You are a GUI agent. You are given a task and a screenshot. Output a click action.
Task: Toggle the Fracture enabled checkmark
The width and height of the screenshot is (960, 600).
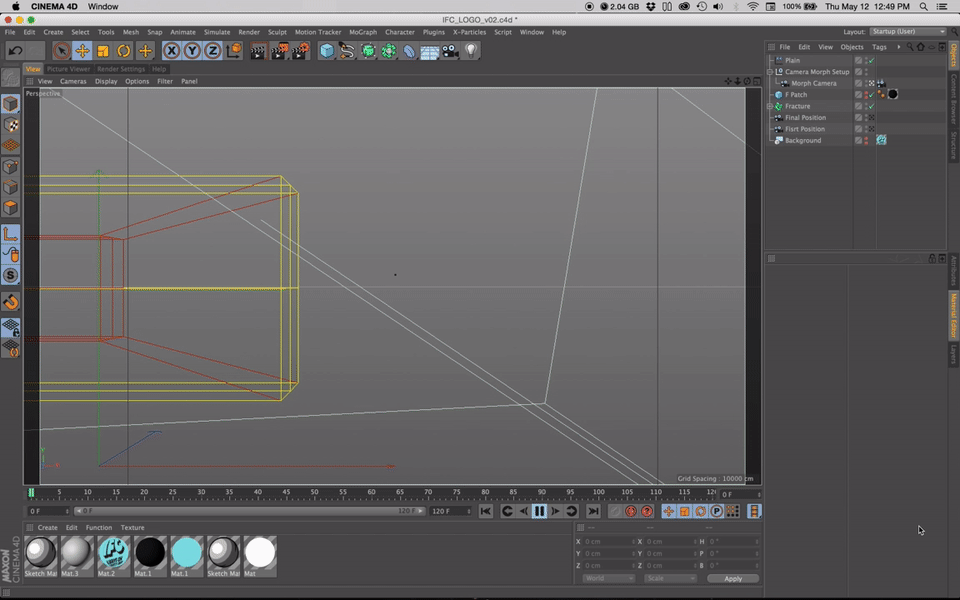click(x=871, y=107)
